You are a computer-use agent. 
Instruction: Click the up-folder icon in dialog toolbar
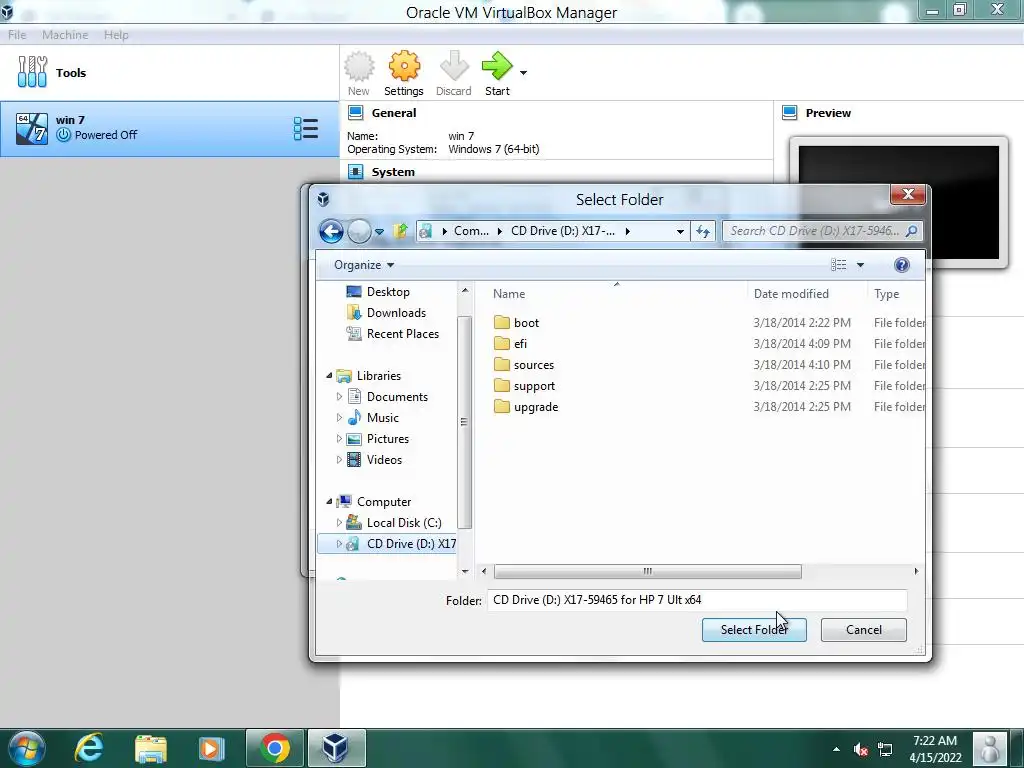click(400, 231)
